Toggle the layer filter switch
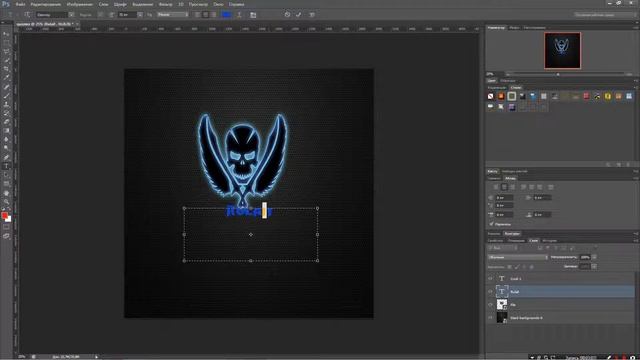 pyautogui.click(x=595, y=248)
